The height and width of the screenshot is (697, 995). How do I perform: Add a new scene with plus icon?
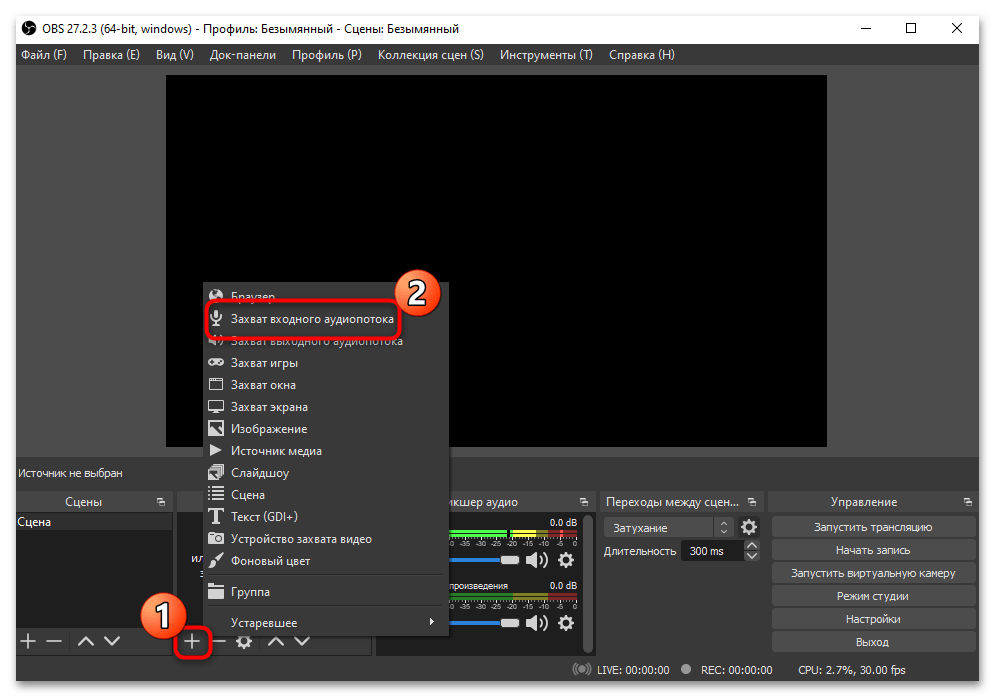pyautogui.click(x=28, y=641)
